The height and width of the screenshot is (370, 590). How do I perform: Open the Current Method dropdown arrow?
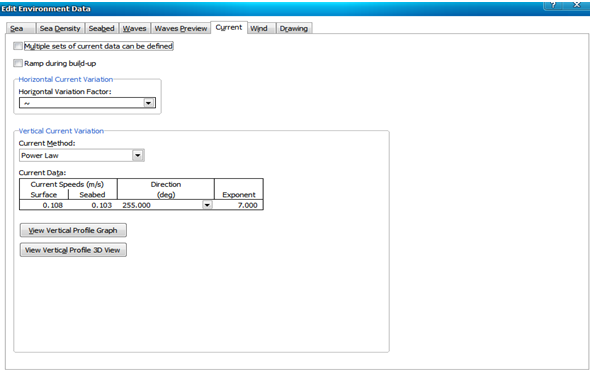click(138, 155)
